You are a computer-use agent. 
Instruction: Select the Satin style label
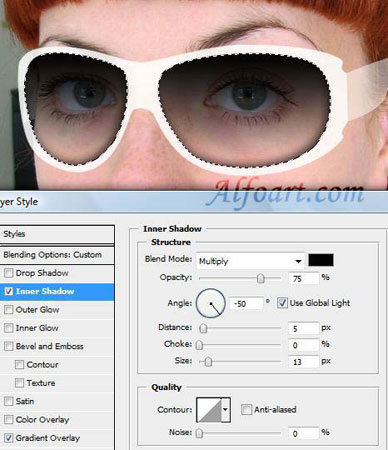[x=25, y=401]
